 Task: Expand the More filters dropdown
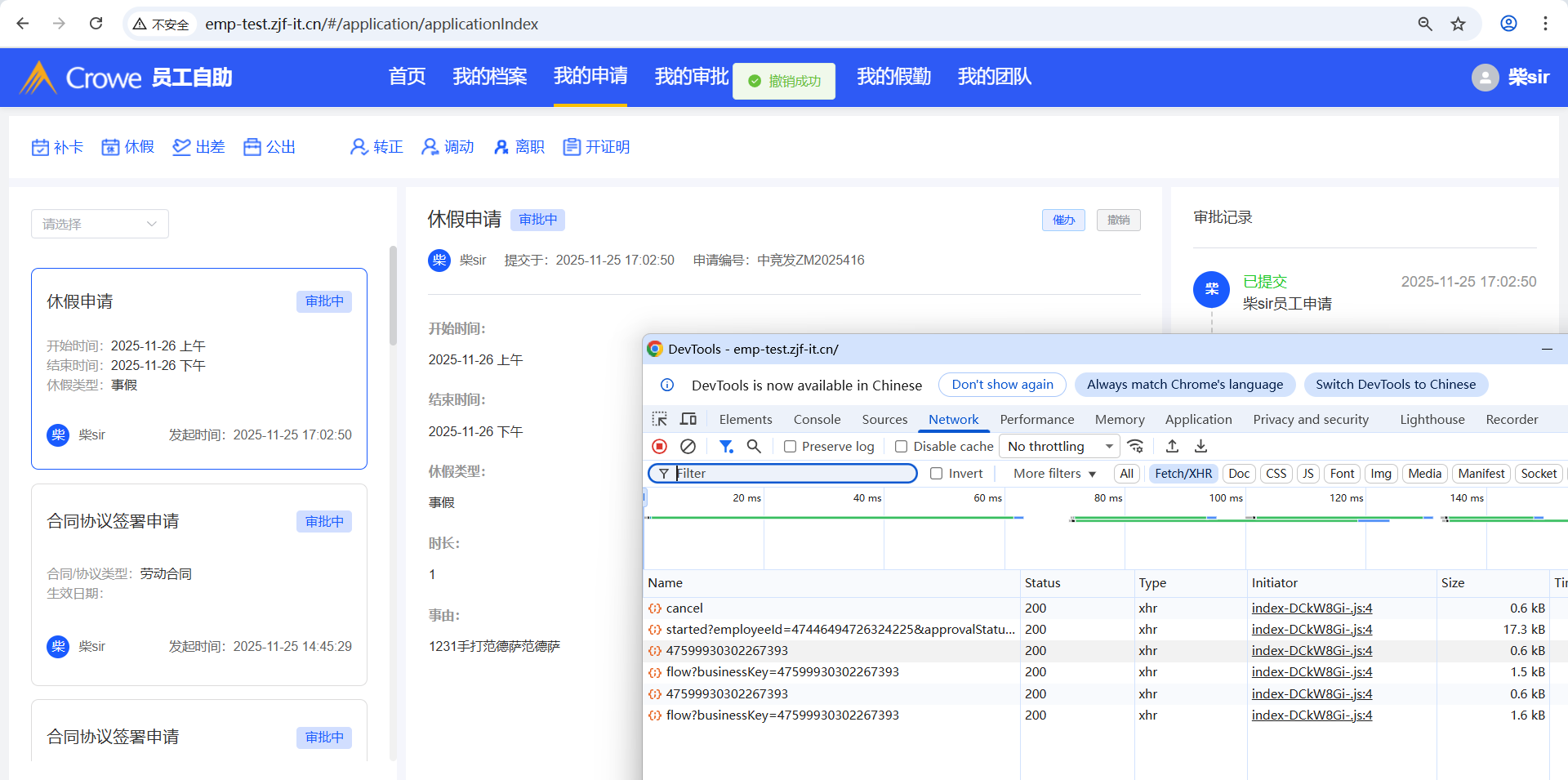pos(1054,474)
